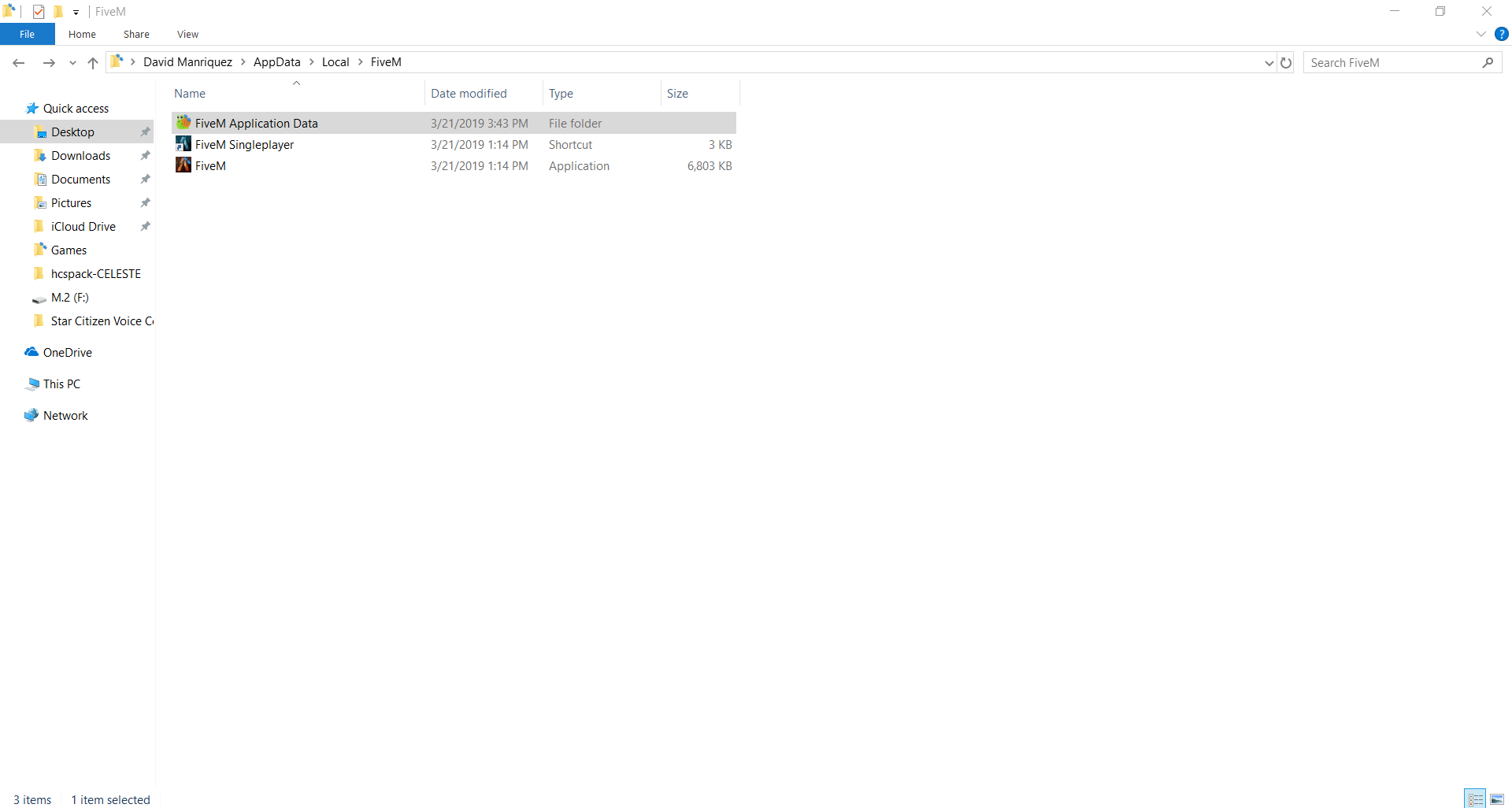Click the Properties quick access toolbar icon
The width and height of the screenshot is (1512, 808).
tap(39, 12)
